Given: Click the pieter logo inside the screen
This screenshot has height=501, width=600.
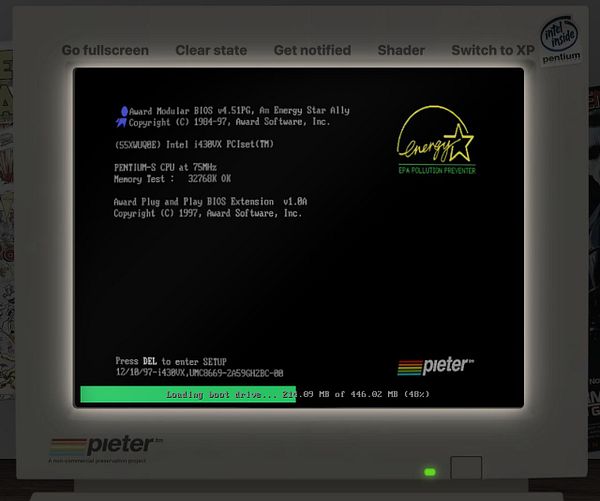Looking at the screenshot, I should 435,366.
